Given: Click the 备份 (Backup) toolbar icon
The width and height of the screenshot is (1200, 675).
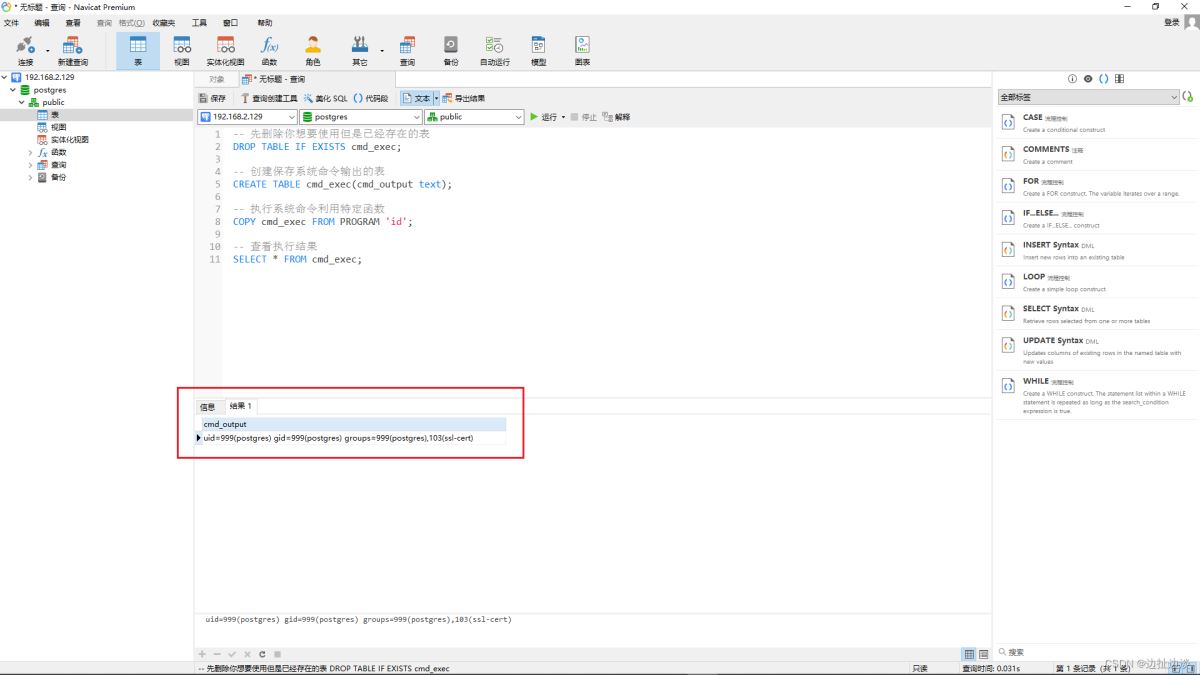Looking at the screenshot, I should pyautogui.click(x=450, y=50).
